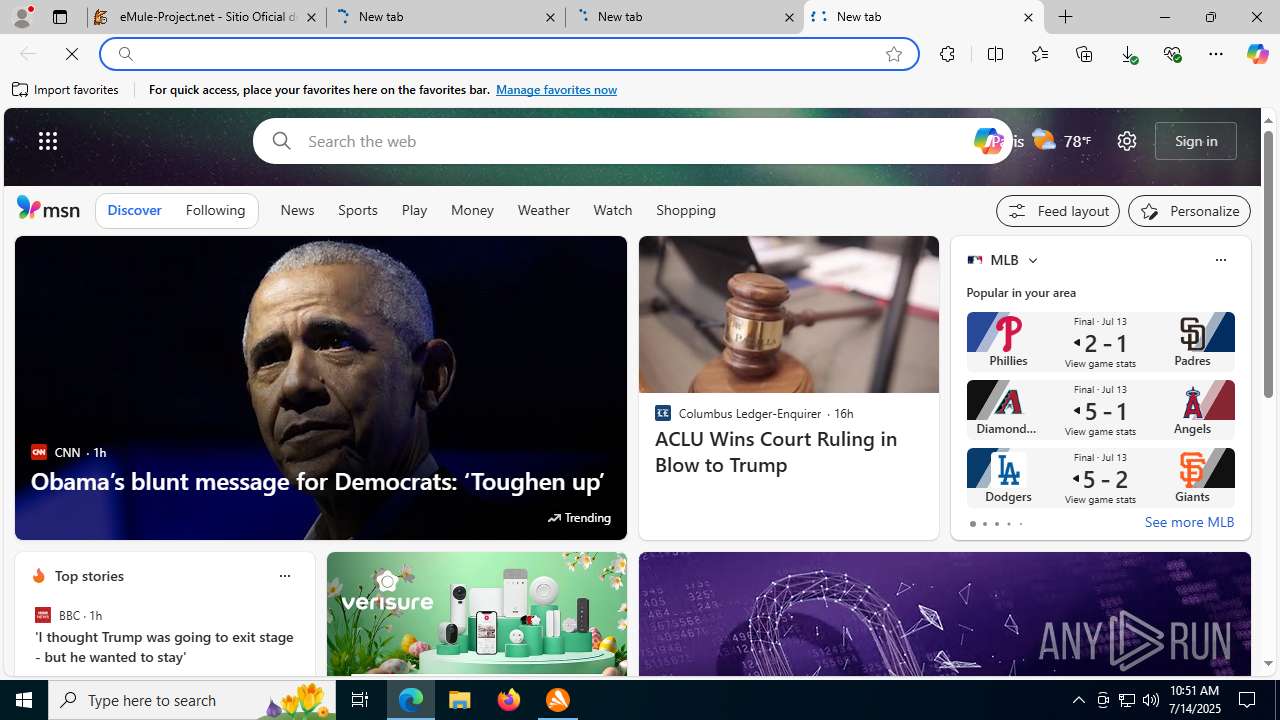Click the See more MLB link
The width and height of the screenshot is (1280, 720).
pyautogui.click(x=1189, y=522)
